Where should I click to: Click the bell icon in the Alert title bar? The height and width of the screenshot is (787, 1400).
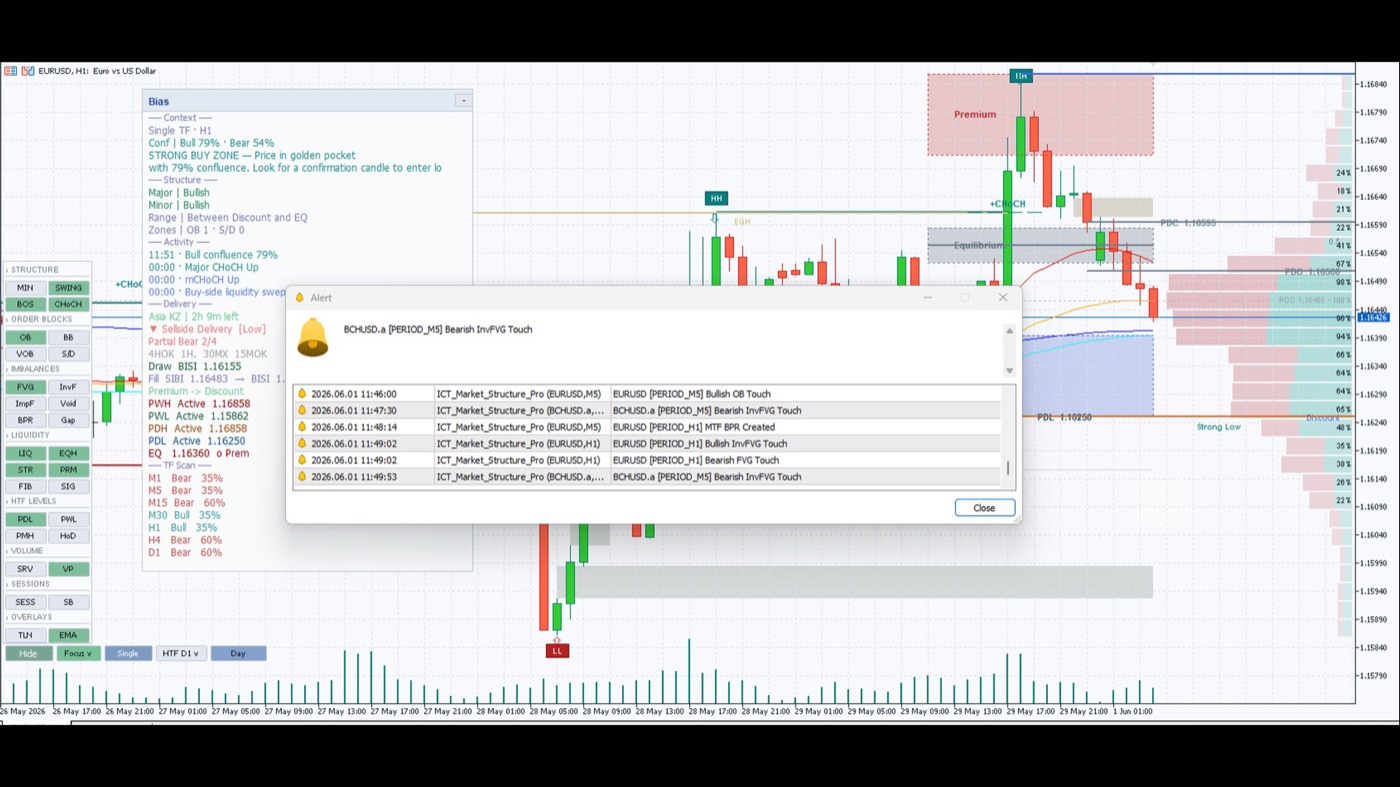299,298
